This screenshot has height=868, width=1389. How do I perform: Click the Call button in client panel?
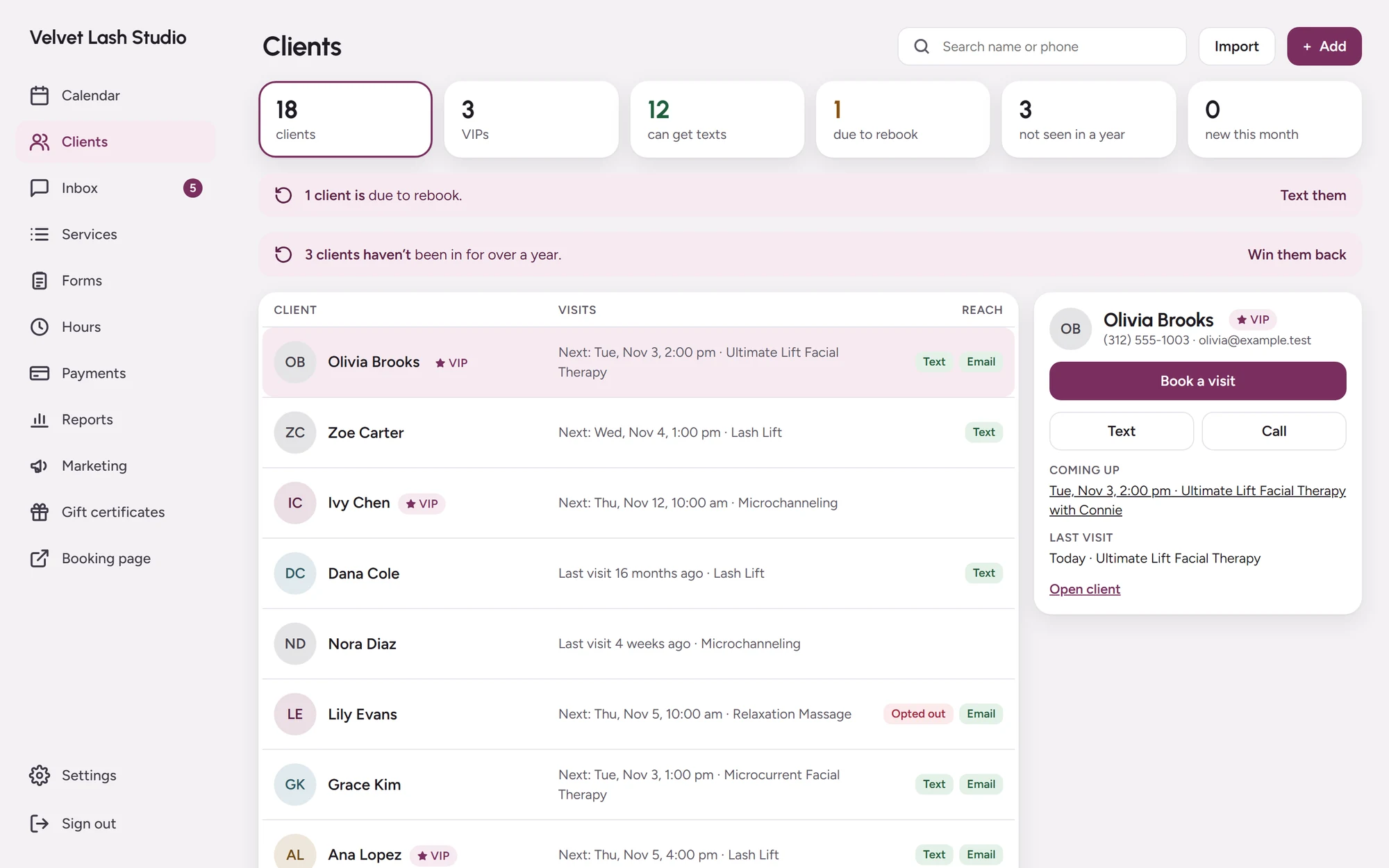pyautogui.click(x=1274, y=431)
